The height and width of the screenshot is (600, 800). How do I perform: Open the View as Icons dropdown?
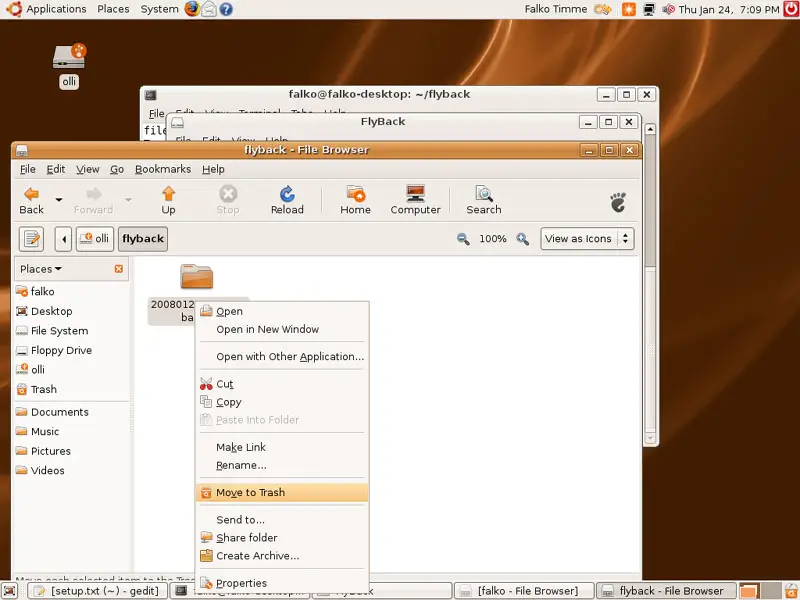(x=587, y=239)
